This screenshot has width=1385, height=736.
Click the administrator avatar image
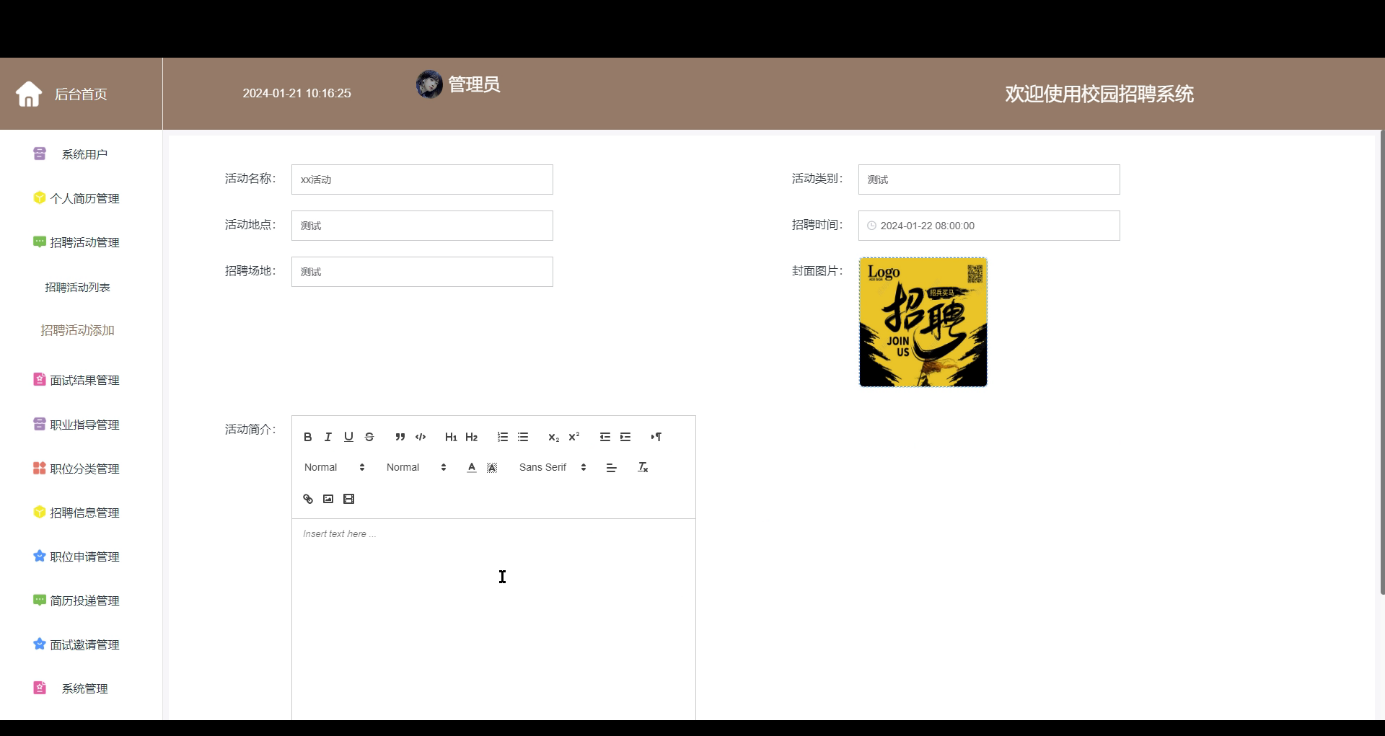click(429, 85)
